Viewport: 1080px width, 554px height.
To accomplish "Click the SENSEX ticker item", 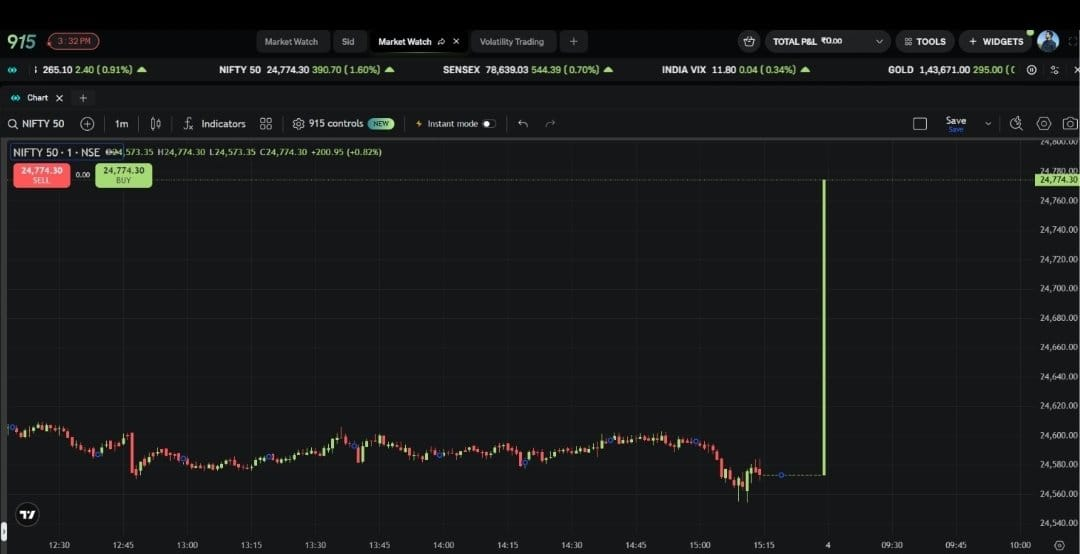I will tap(528, 70).
